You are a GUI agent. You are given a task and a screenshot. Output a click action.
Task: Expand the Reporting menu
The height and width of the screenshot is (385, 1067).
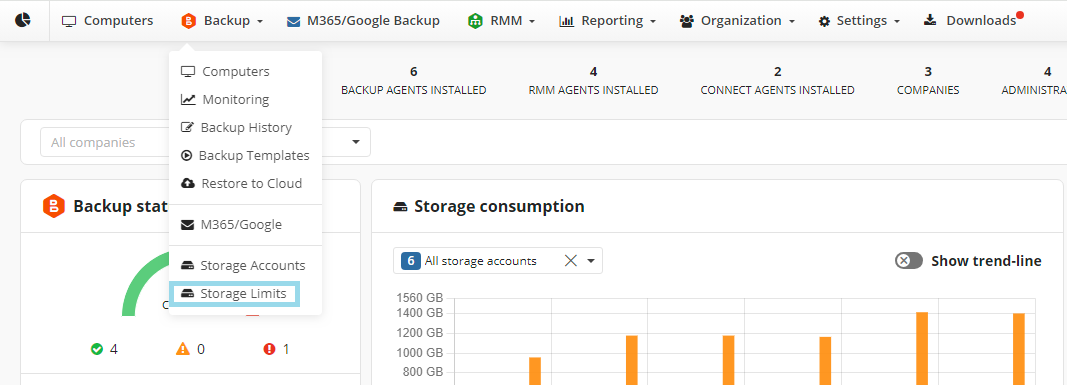click(x=607, y=21)
